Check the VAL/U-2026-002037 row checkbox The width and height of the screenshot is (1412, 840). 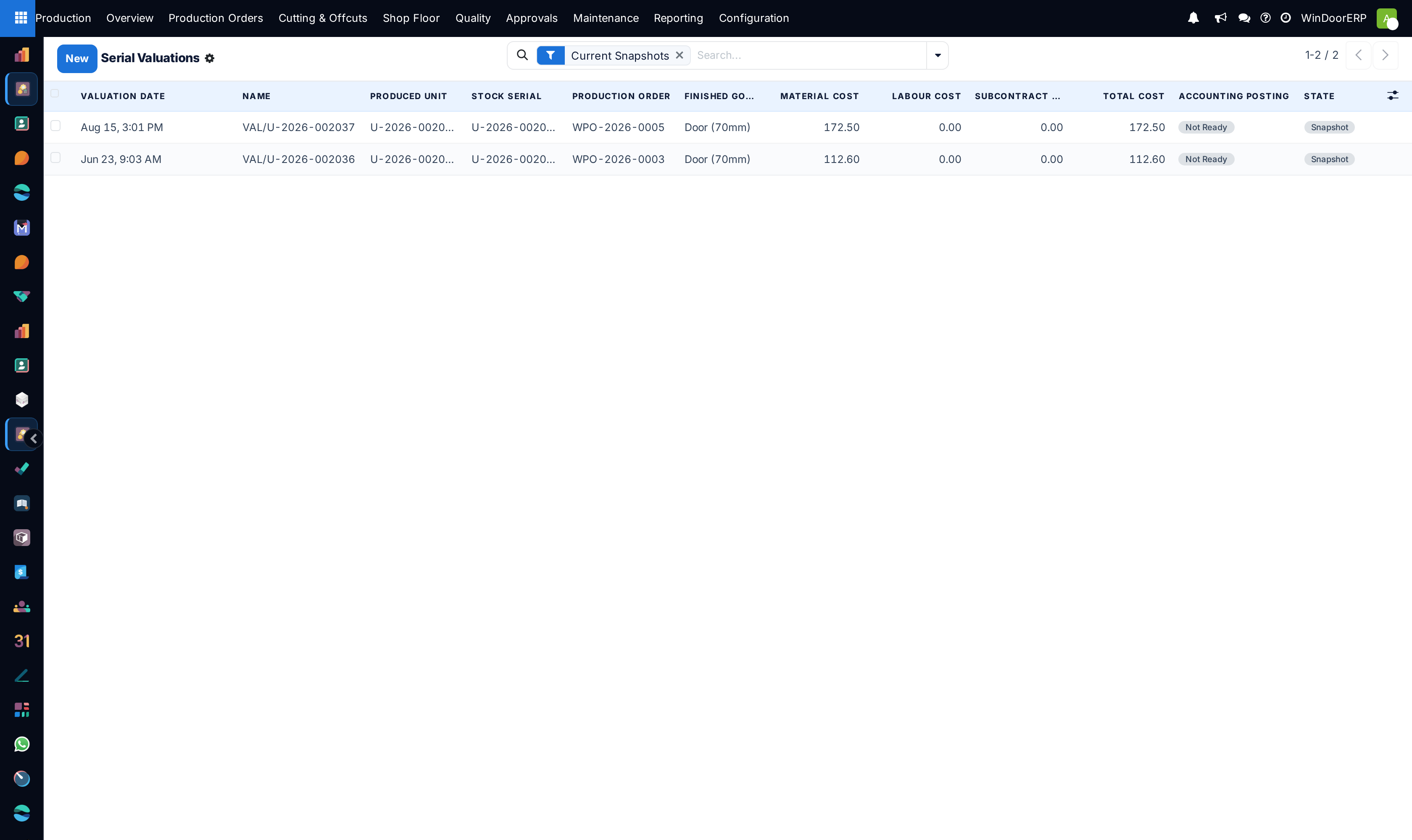(55, 126)
